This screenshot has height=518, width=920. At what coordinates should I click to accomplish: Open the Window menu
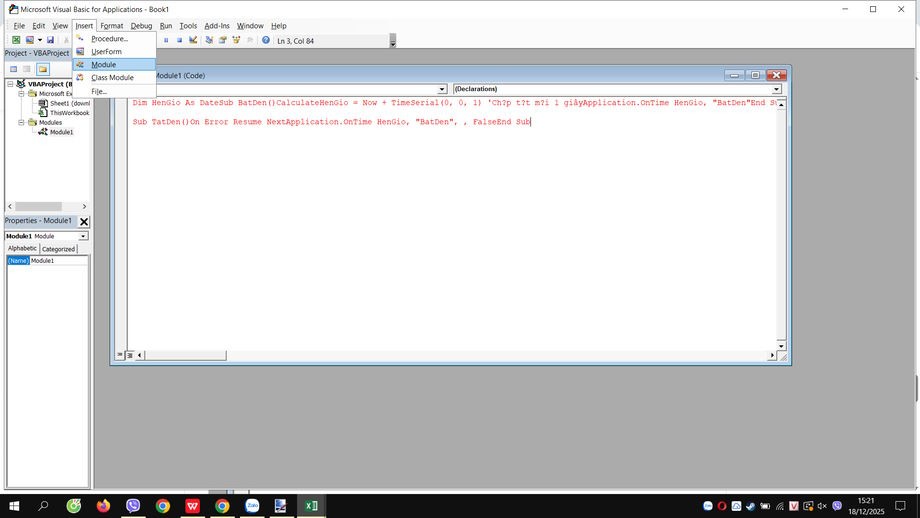250,26
